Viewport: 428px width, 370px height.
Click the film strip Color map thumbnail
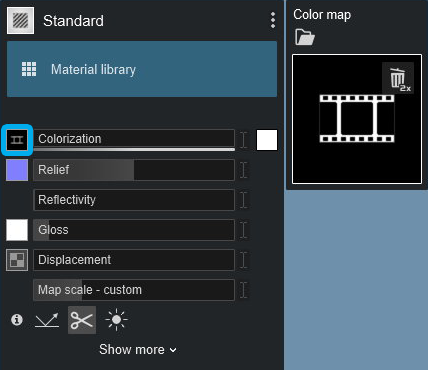[x=357, y=119]
